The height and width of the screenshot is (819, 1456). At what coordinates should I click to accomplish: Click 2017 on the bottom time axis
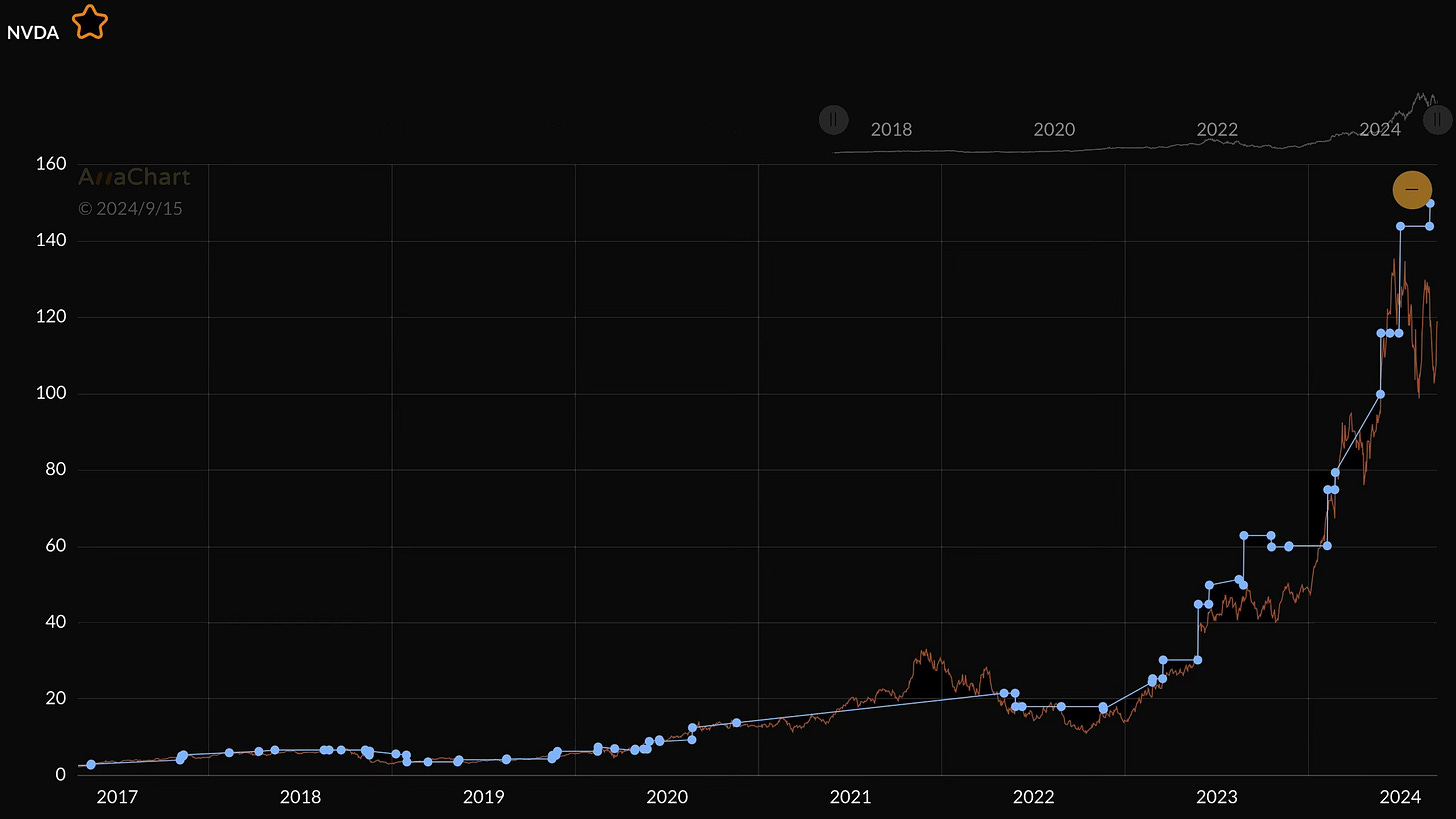coord(117,797)
